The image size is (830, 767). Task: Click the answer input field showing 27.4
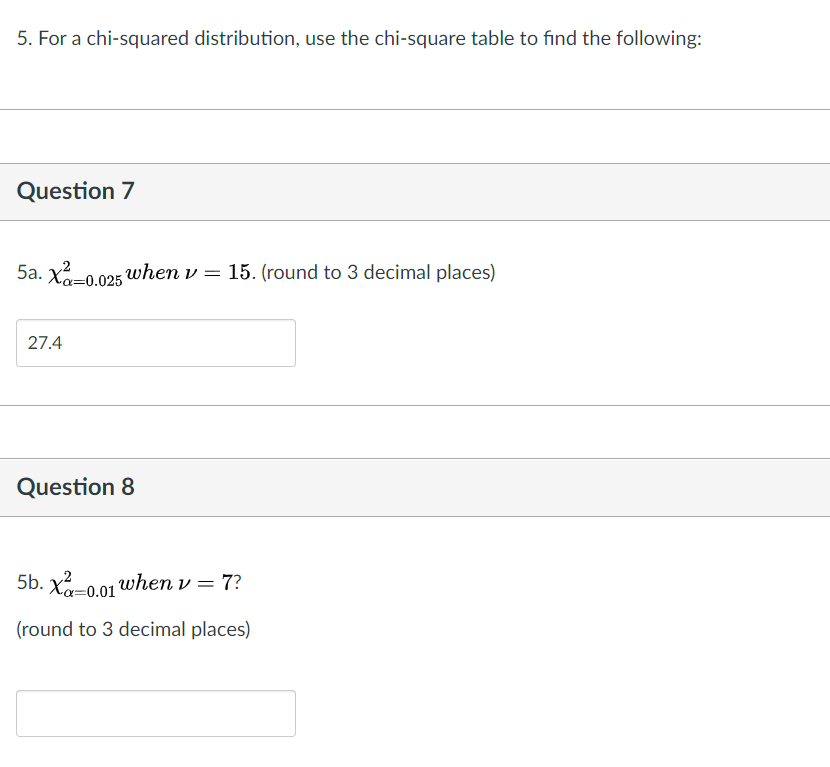(155, 342)
